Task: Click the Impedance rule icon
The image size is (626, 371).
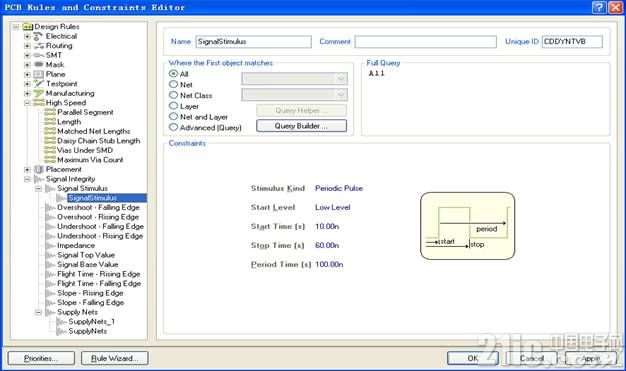Action: pos(50,246)
